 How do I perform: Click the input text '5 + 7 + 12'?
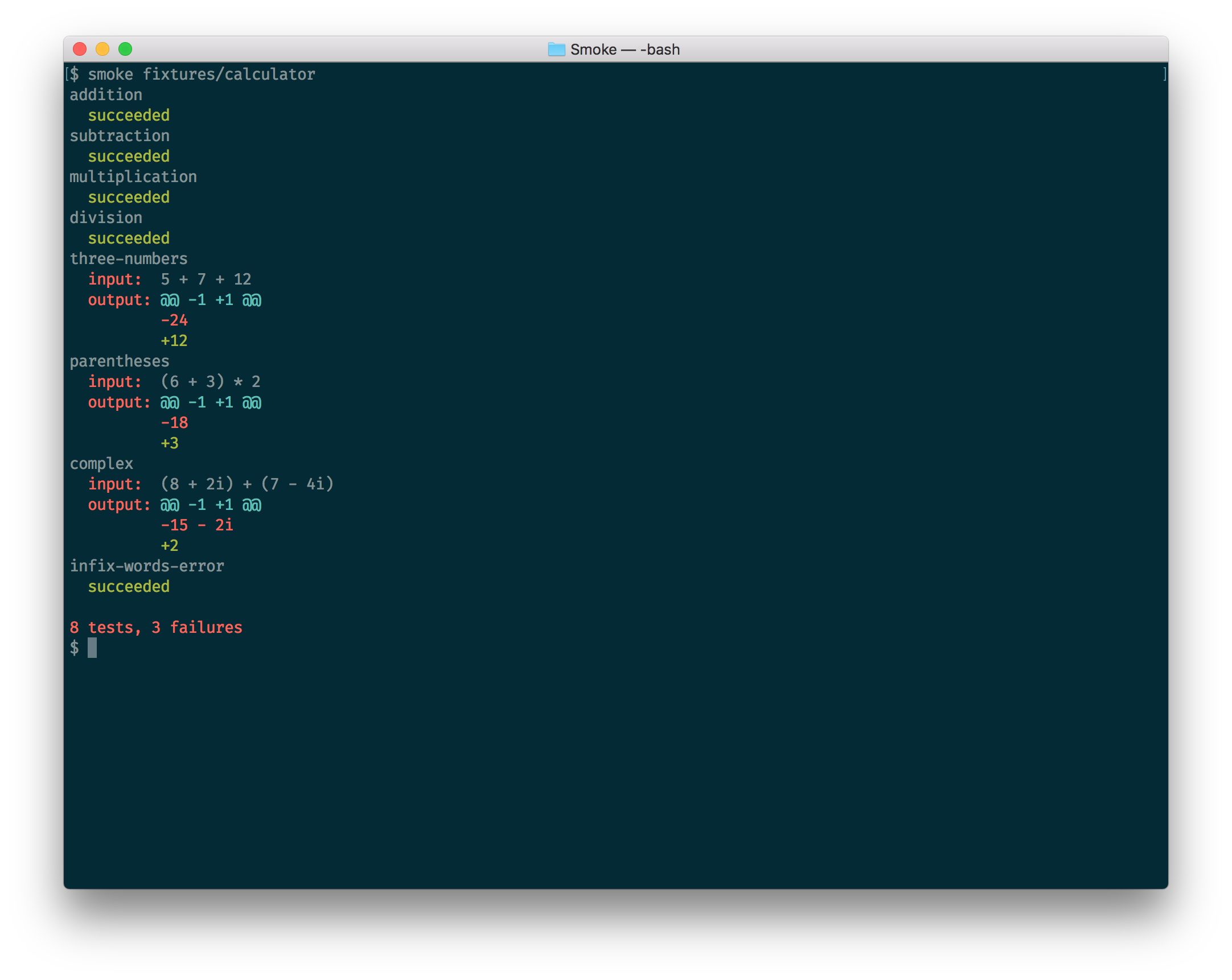pyautogui.click(x=206, y=279)
